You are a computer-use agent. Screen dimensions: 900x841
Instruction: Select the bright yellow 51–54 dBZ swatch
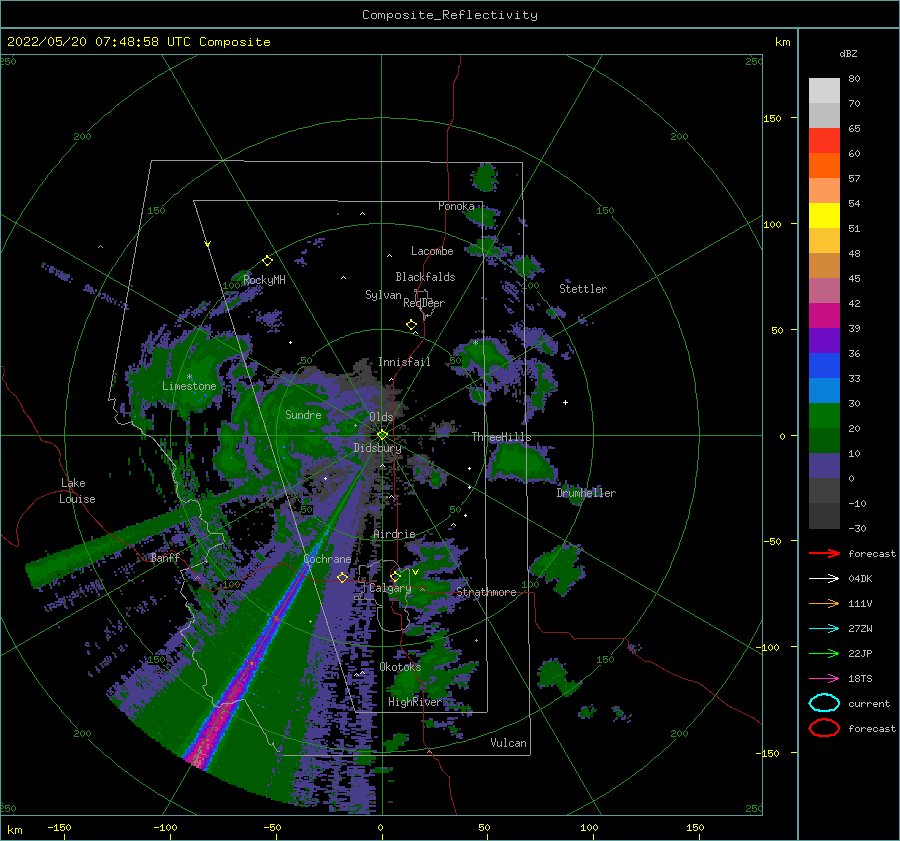click(x=824, y=215)
